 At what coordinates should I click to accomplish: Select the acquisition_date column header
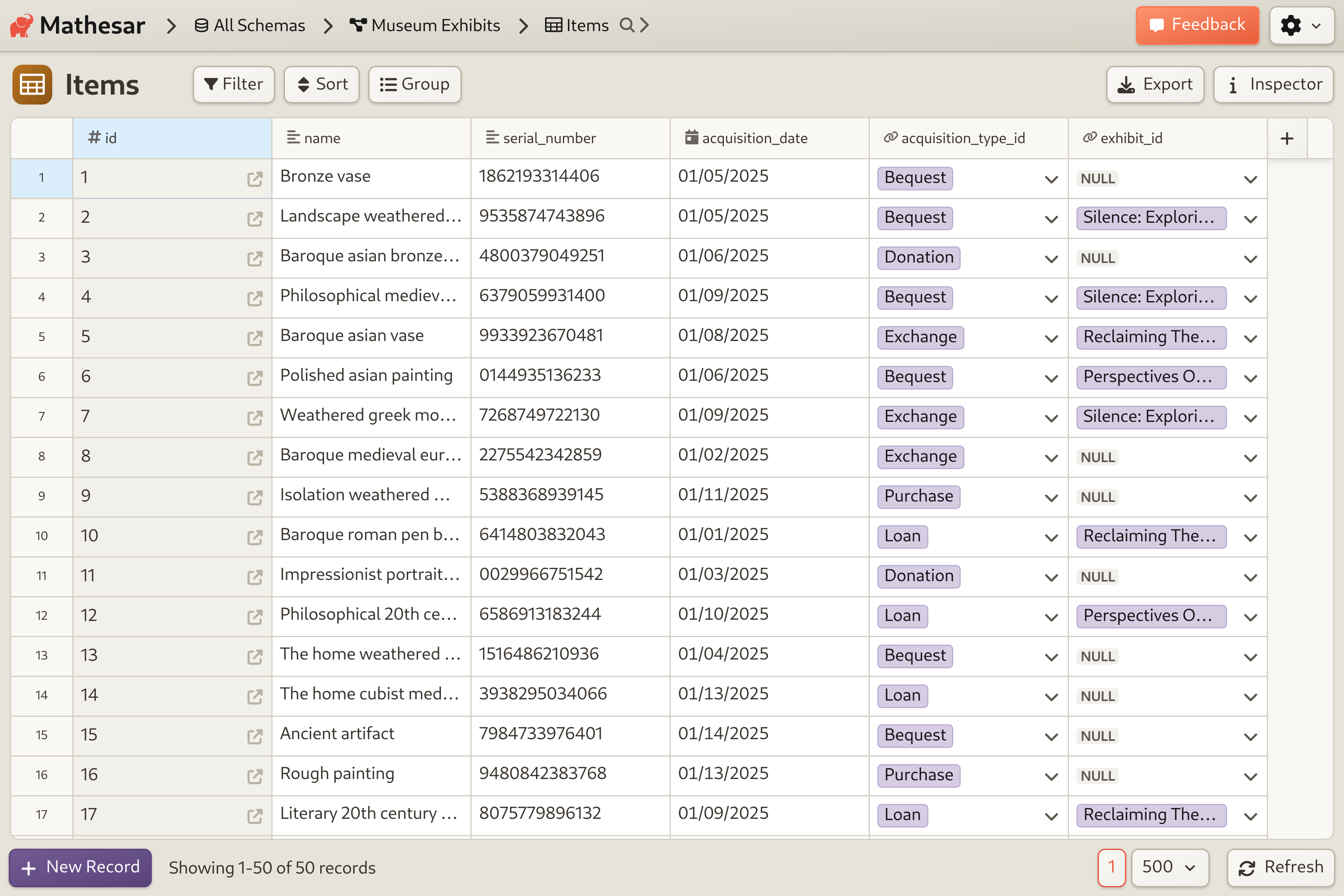tap(770, 138)
